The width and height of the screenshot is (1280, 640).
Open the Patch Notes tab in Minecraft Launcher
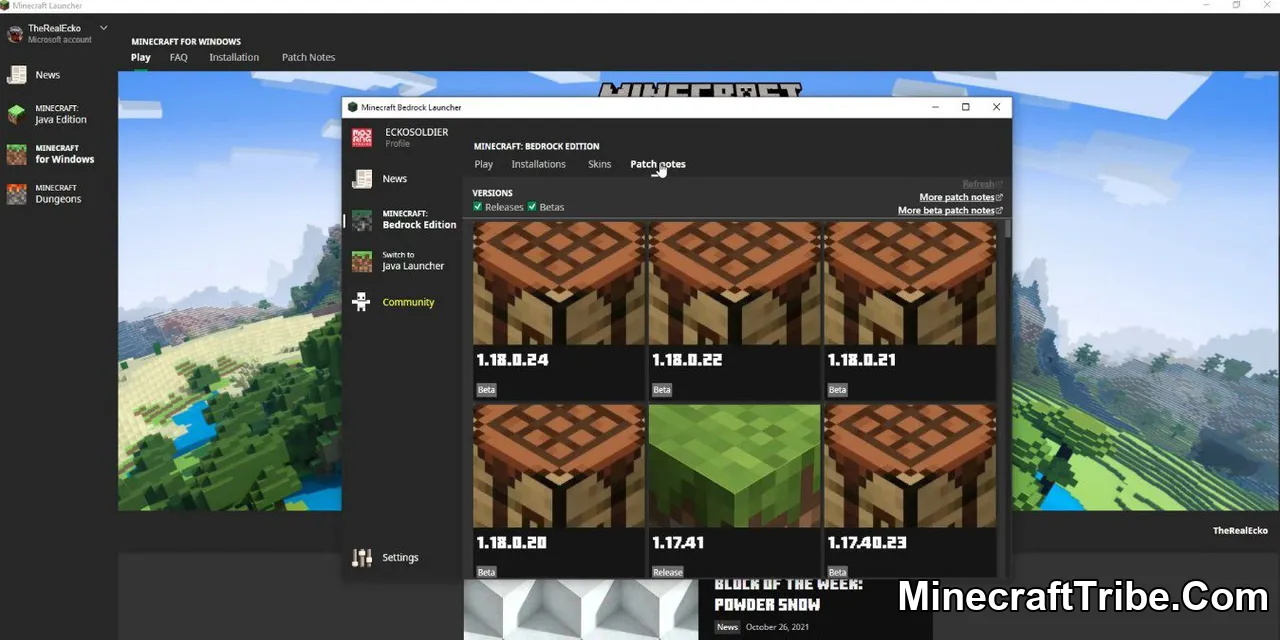pos(308,57)
